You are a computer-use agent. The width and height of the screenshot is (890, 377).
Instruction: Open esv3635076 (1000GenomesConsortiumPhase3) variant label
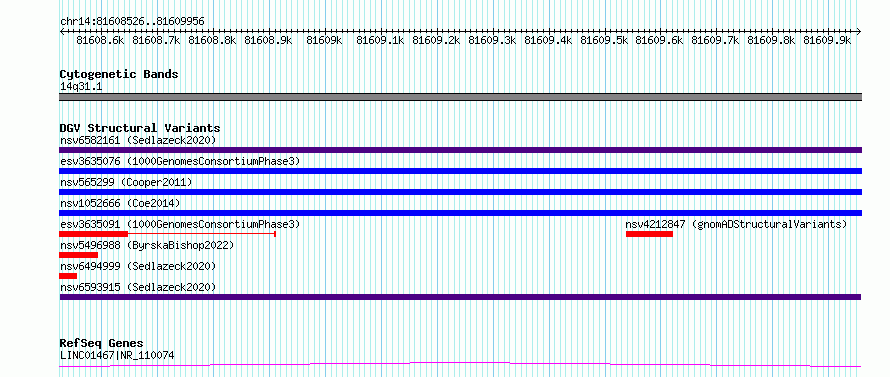[x=180, y=161]
